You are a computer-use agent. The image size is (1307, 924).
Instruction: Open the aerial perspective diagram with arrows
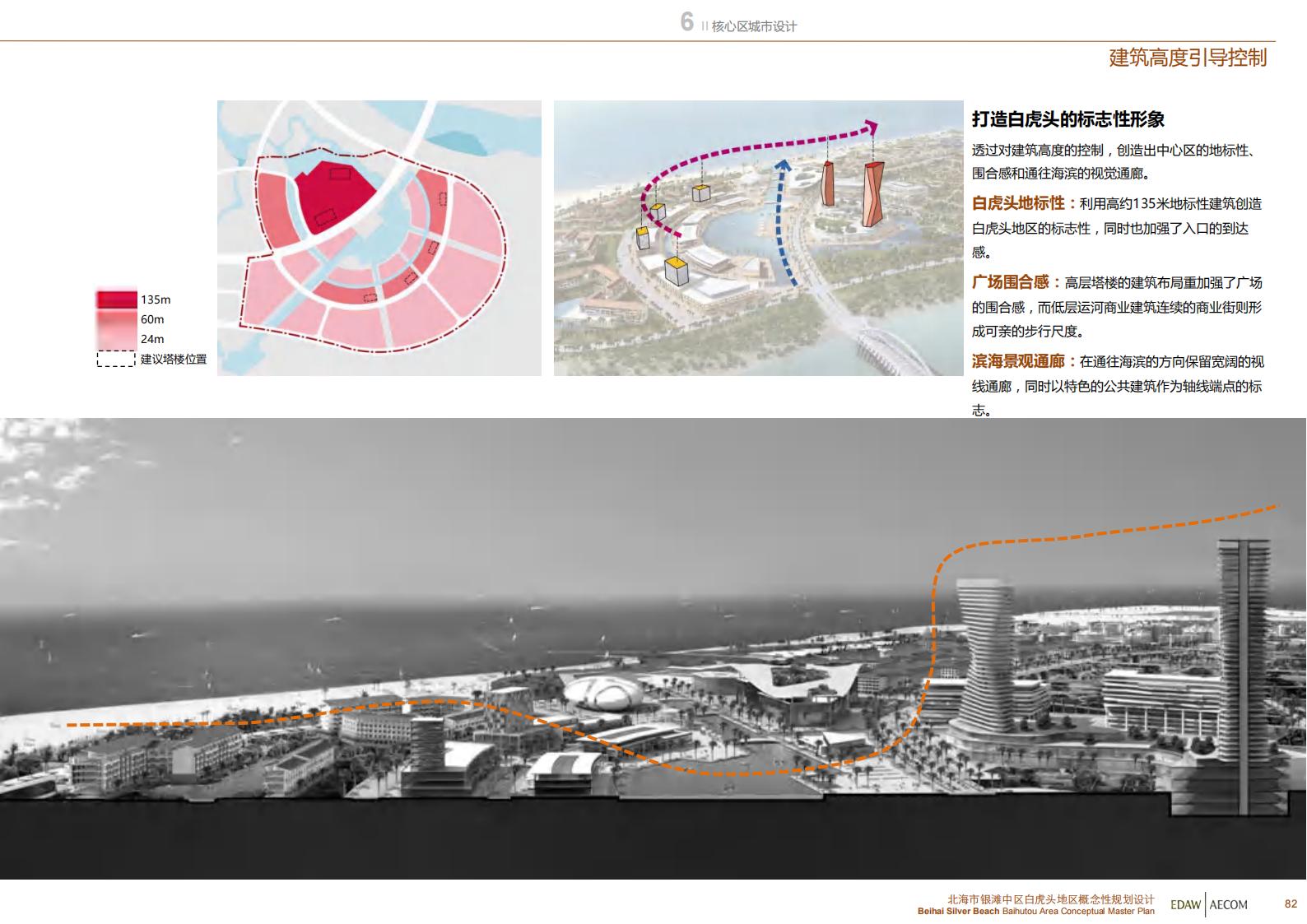[x=758, y=239]
